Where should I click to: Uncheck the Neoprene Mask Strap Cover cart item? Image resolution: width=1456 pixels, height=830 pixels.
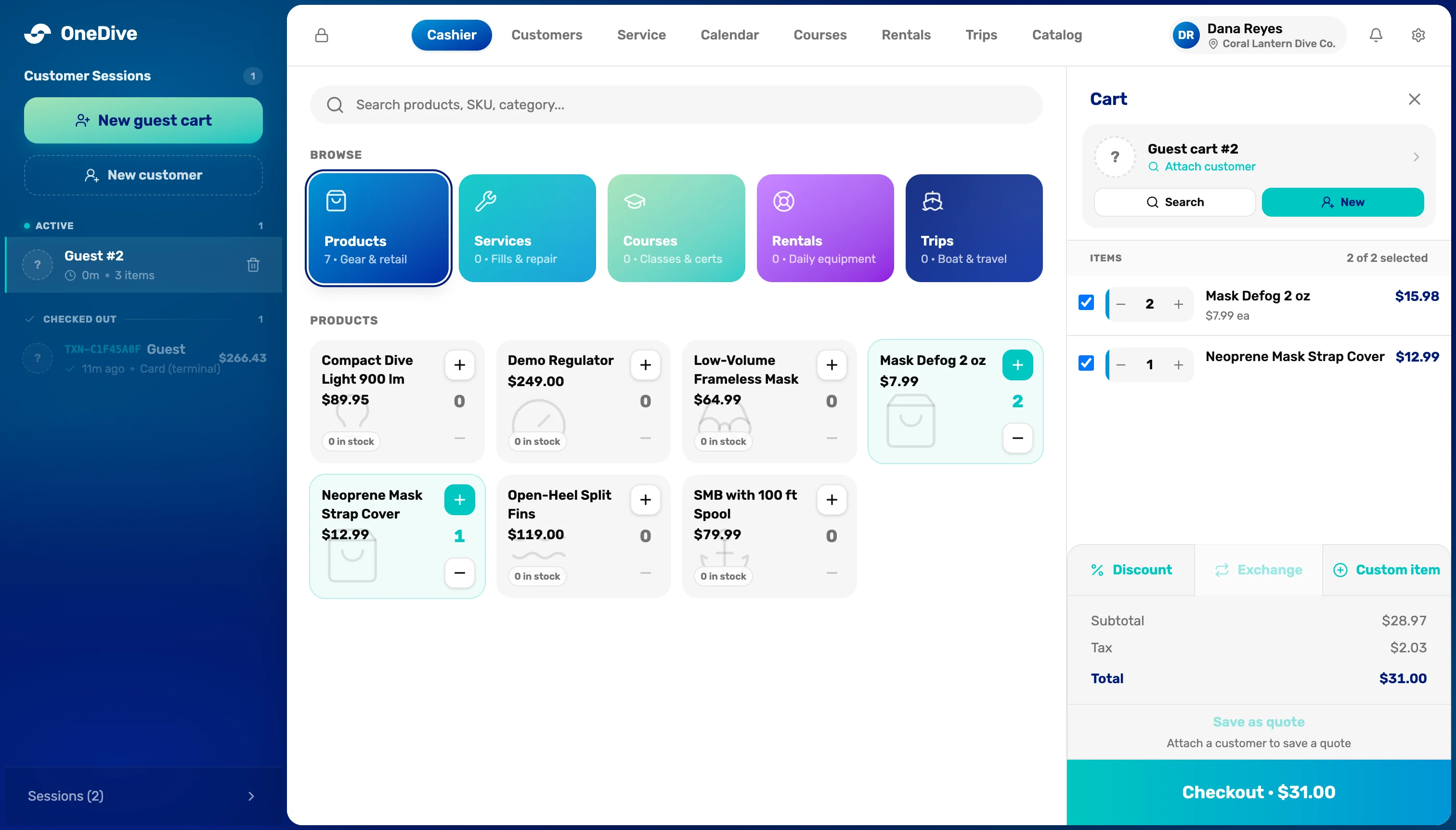click(1086, 363)
